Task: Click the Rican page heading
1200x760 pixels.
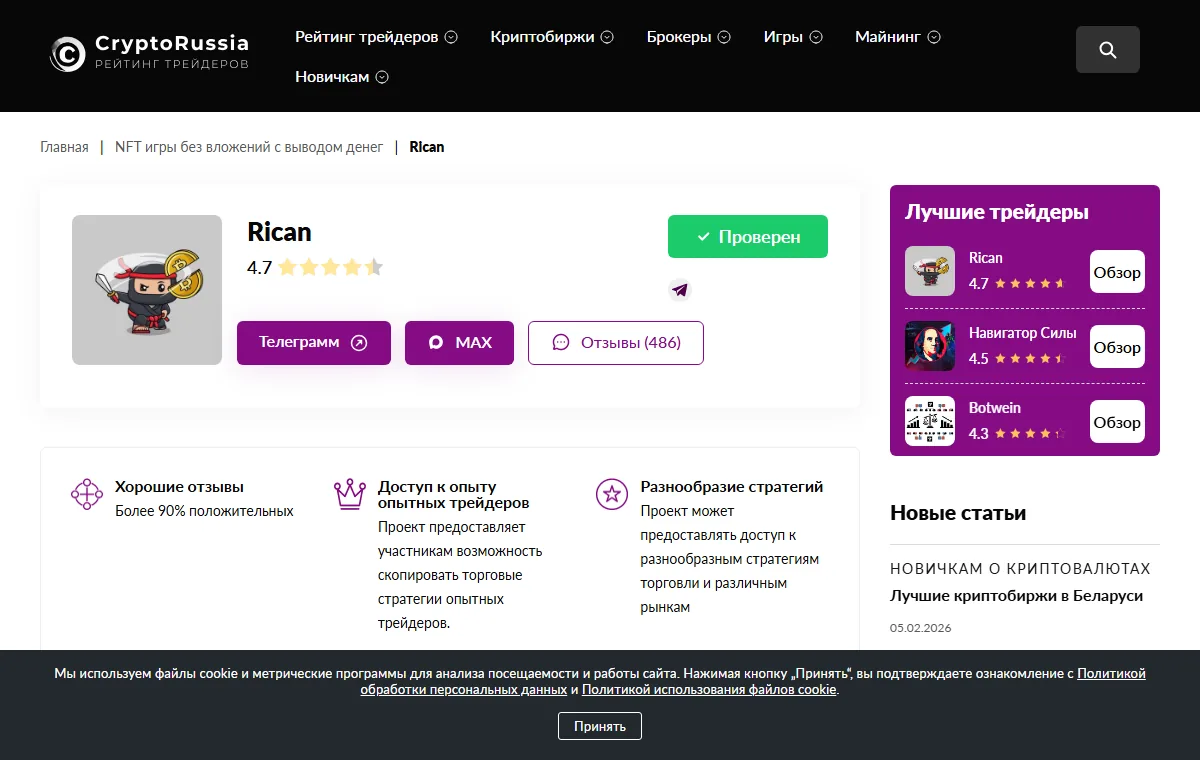Action: coord(279,232)
